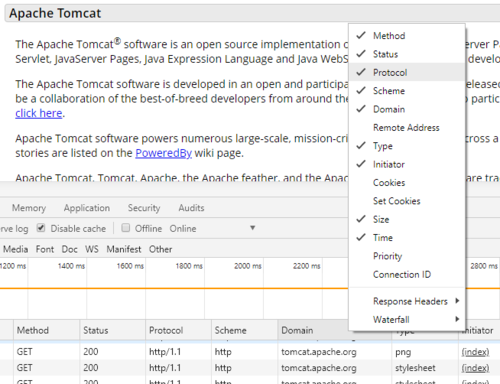Click the Apache Tomcat heading

click(55, 13)
